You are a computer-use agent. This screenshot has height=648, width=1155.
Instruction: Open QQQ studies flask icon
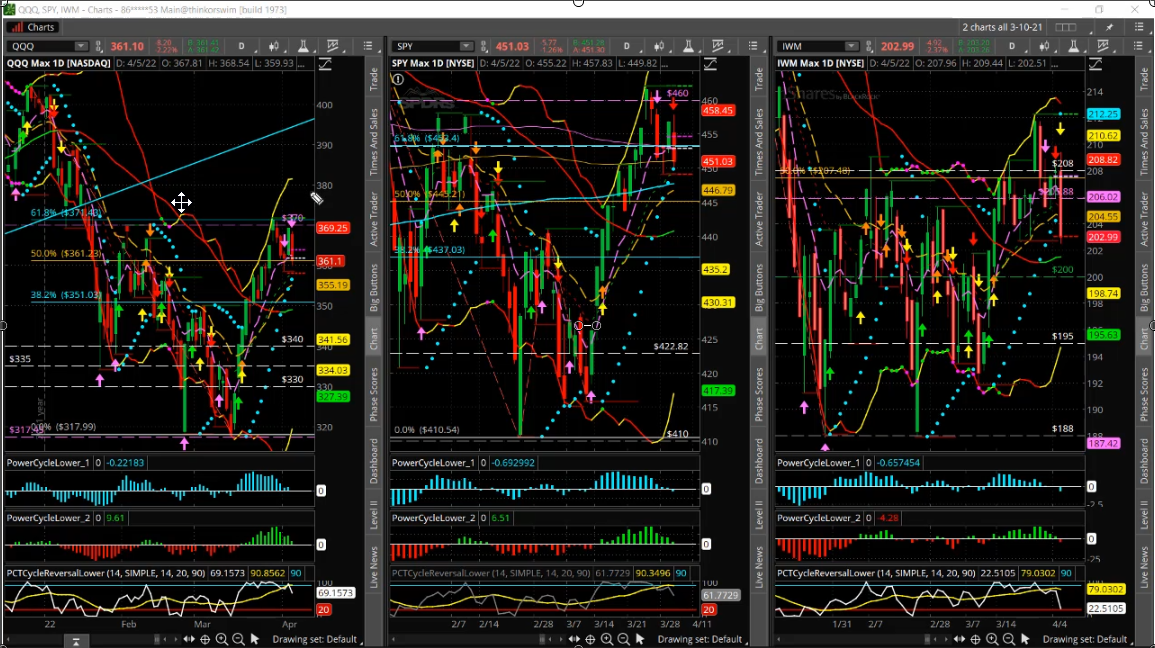tap(303, 46)
